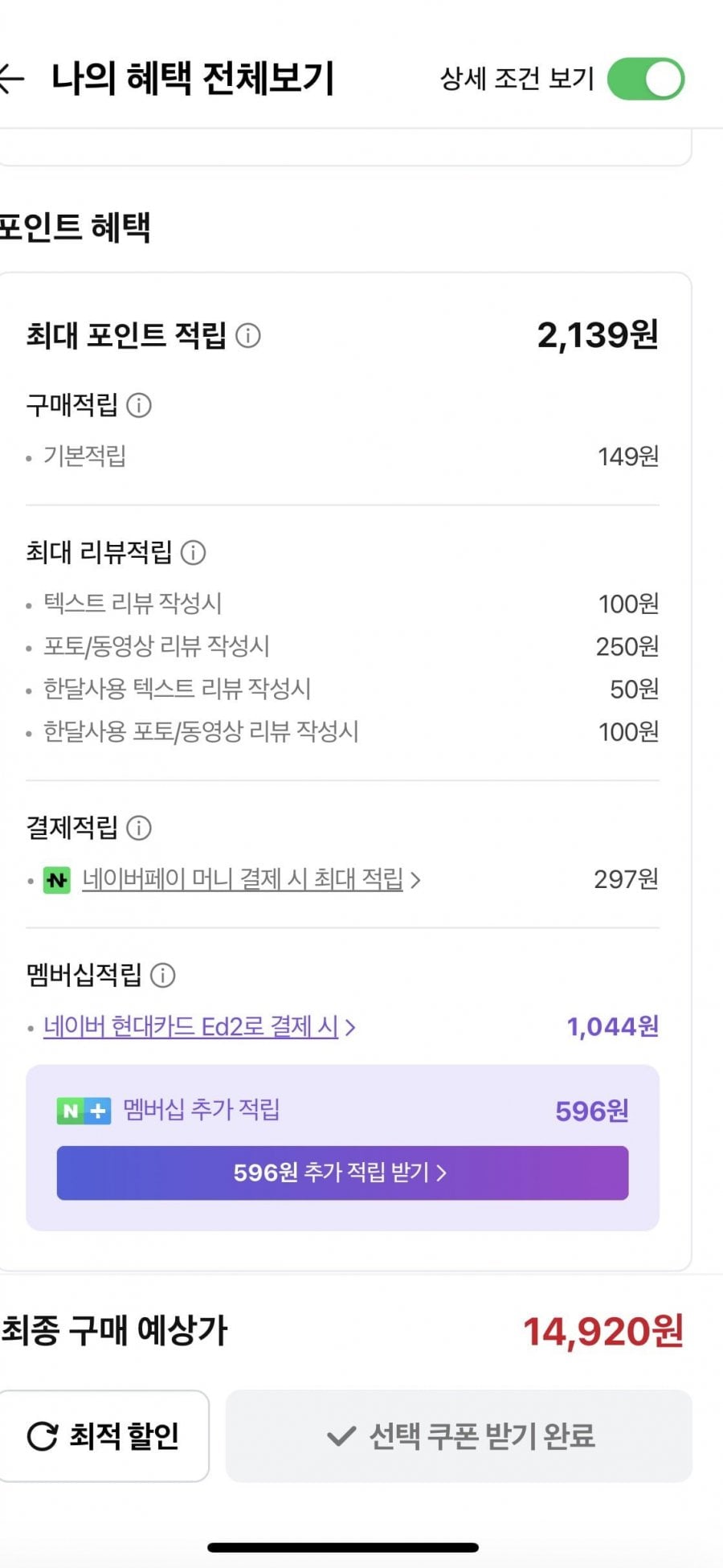Image resolution: width=723 pixels, height=1568 pixels.
Task: Open info icon next to 최대 포인트 적립
Action: click(248, 335)
